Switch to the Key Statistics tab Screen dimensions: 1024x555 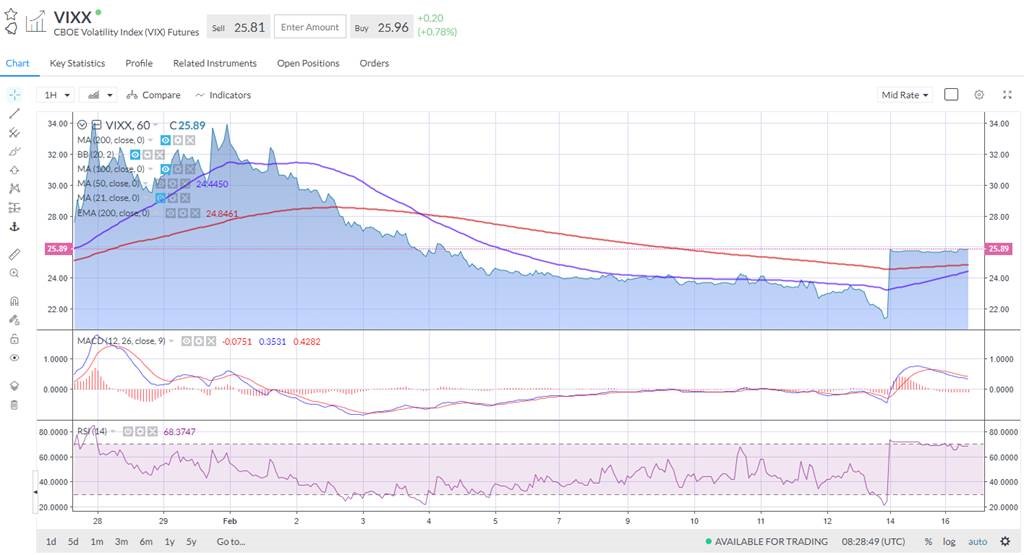[77, 63]
